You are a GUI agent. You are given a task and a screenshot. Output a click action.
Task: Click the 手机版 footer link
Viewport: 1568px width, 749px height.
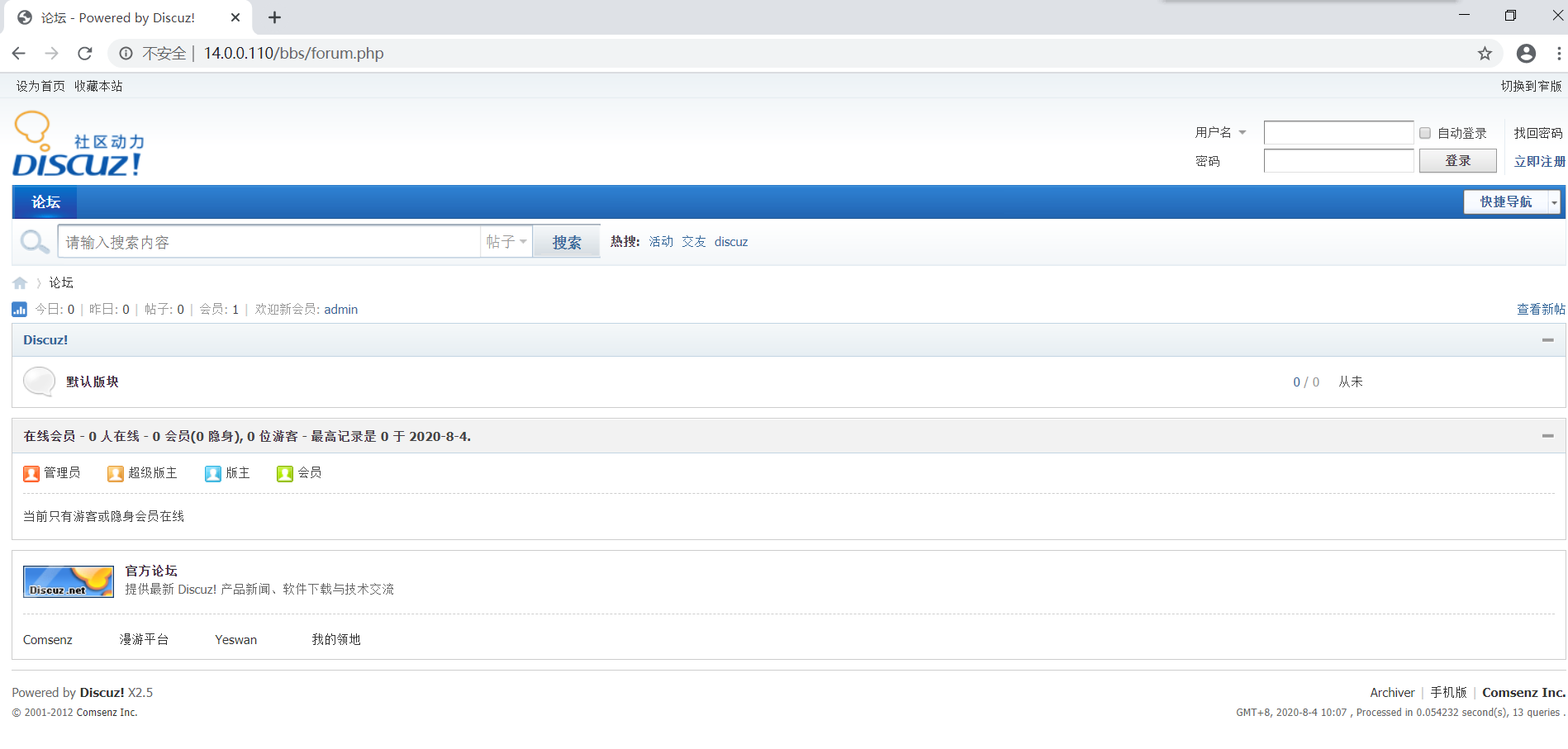click(1448, 693)
